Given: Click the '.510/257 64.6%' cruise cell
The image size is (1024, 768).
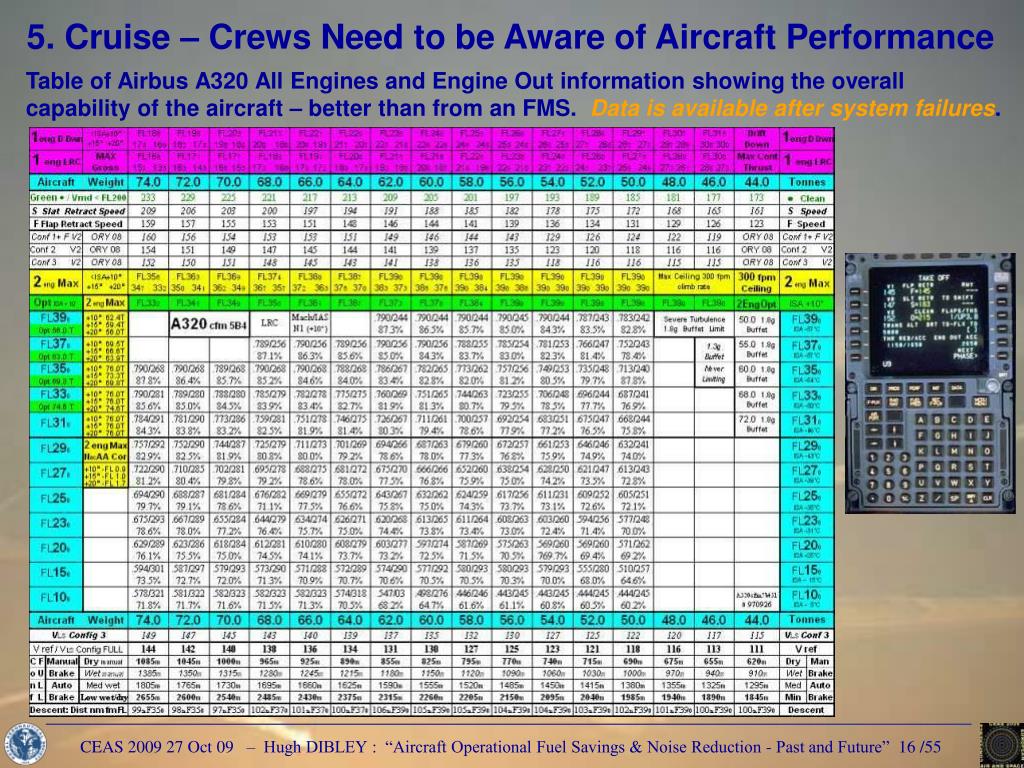Looking at the screenshot, I should click(633, 573).
